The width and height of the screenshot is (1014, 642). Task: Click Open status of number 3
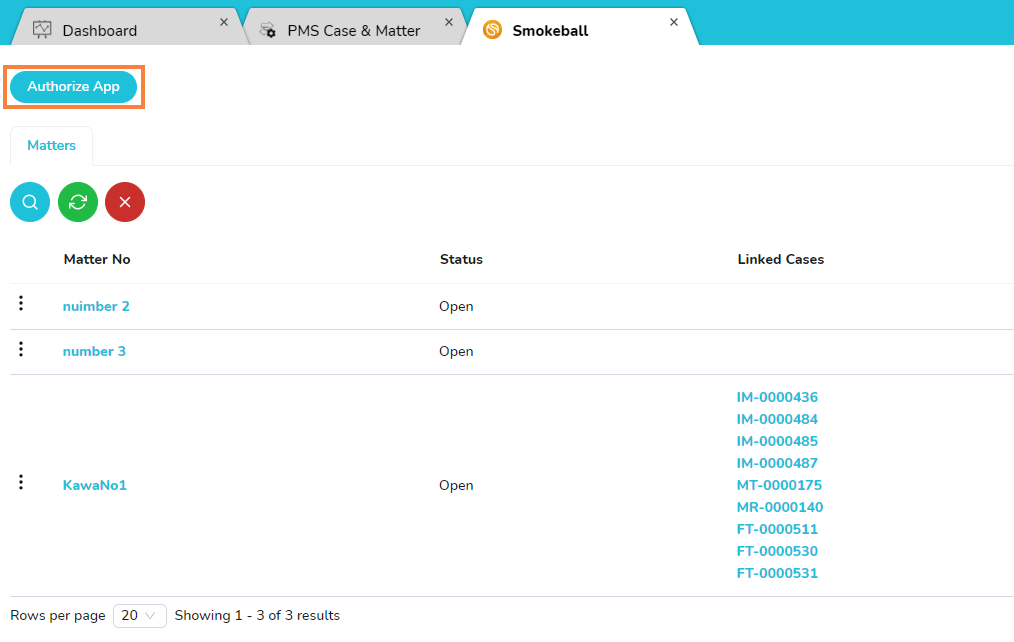point(456,352)
